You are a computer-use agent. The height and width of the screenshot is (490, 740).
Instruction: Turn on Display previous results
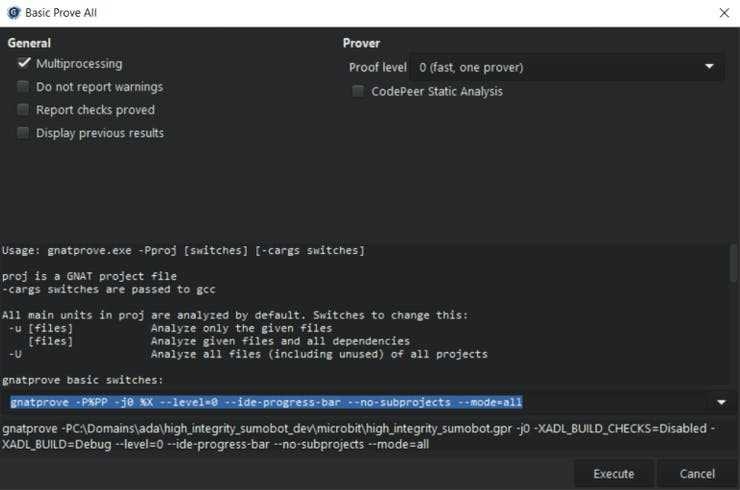pos(23,133)
